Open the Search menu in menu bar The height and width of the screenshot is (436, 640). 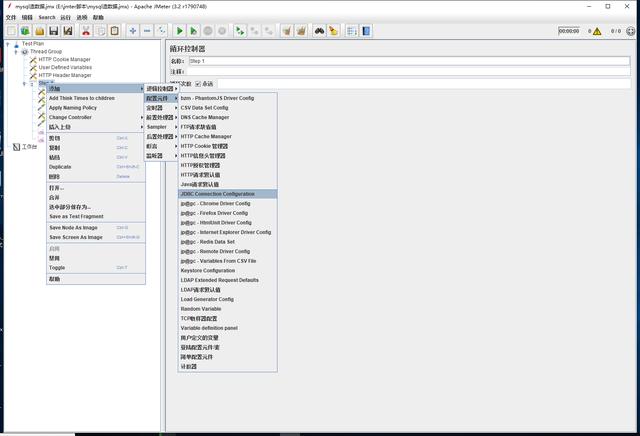coord(47,17)
